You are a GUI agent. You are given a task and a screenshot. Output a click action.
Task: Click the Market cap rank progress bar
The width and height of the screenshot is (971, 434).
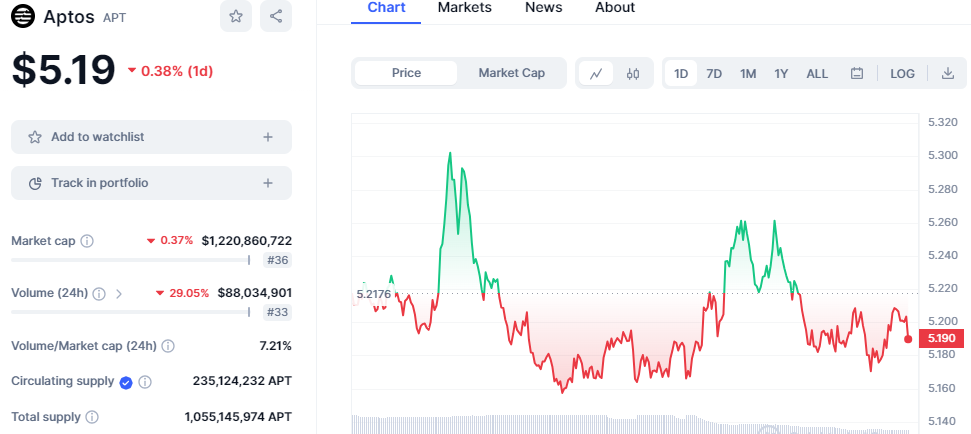pos(131,260)
